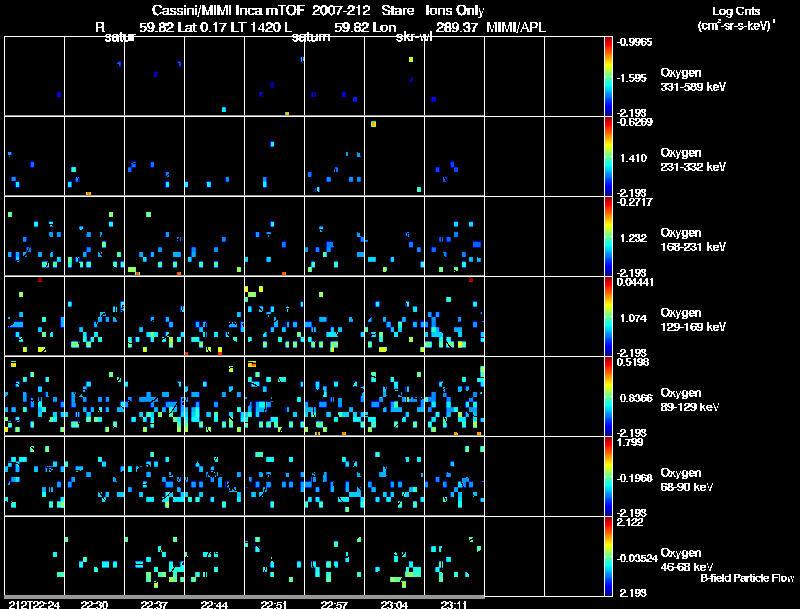The width and height of the screenshot is (800, 609).
Task: Click the Oxygen 129-169 keV color bar
Action: pyautogui.click(x=608, y=316)
